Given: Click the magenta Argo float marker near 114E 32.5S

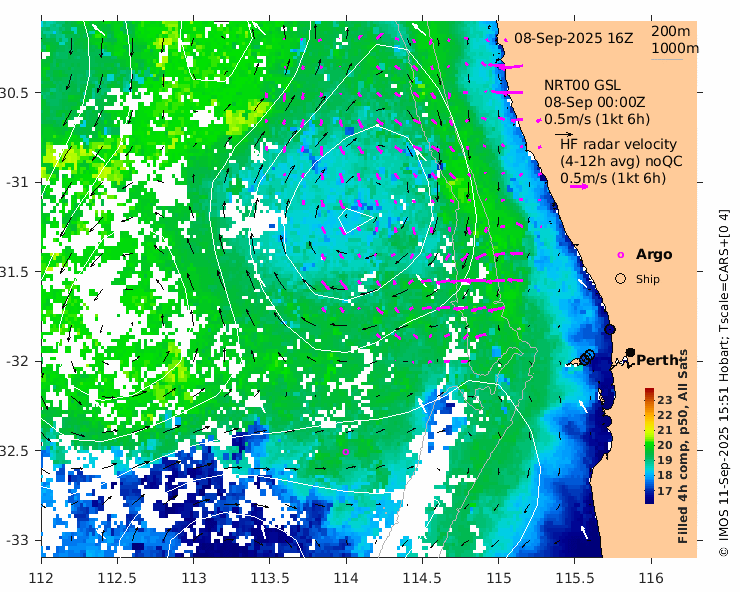Looking at the screenshot, I should pyautogui.click(x=345, y=452).
